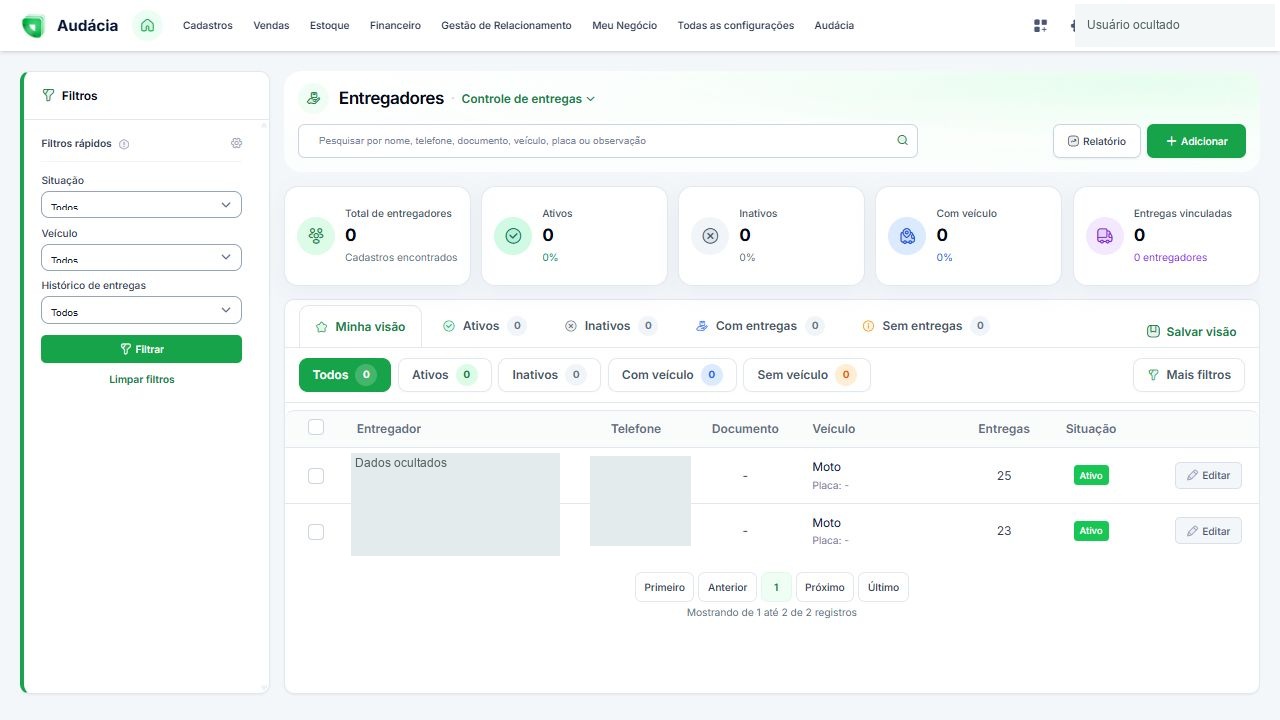Click the Total de entregadores card icon
The image size is (1280, 720).
316,236
